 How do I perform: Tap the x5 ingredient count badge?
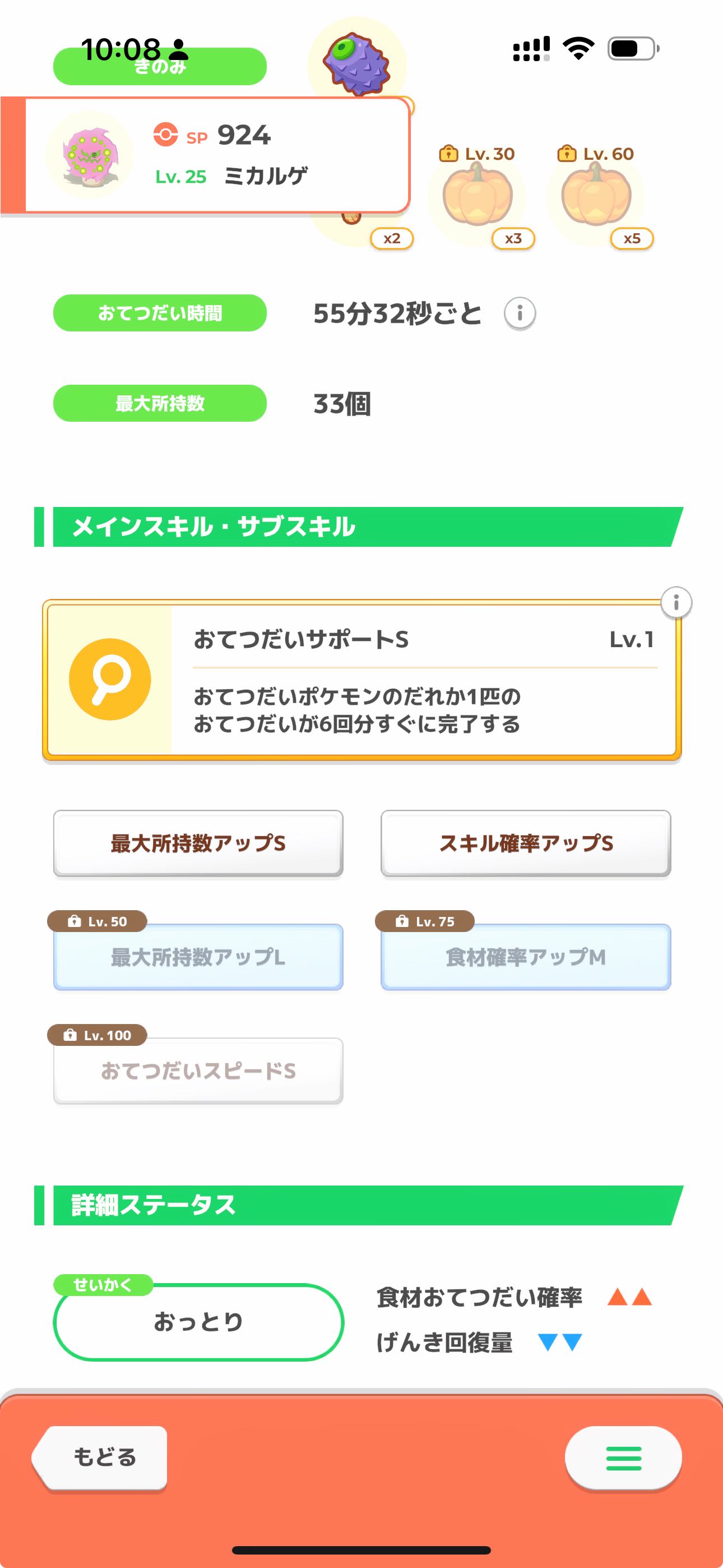632,238
